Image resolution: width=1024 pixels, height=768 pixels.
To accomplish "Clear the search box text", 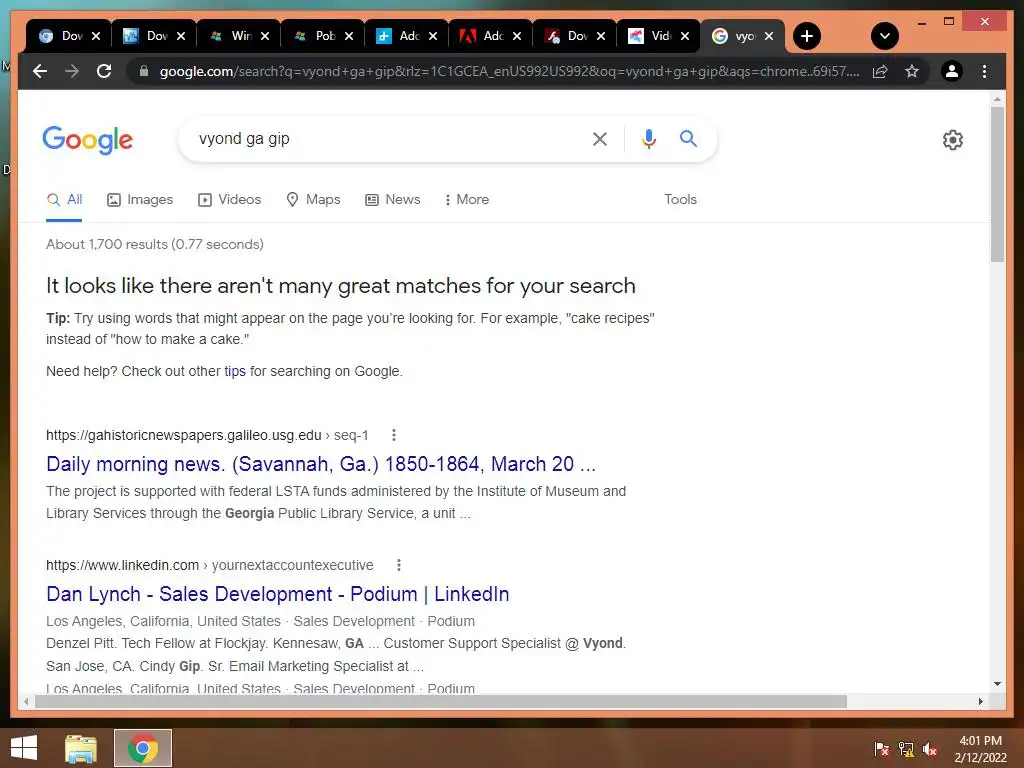I will point(600,138).
